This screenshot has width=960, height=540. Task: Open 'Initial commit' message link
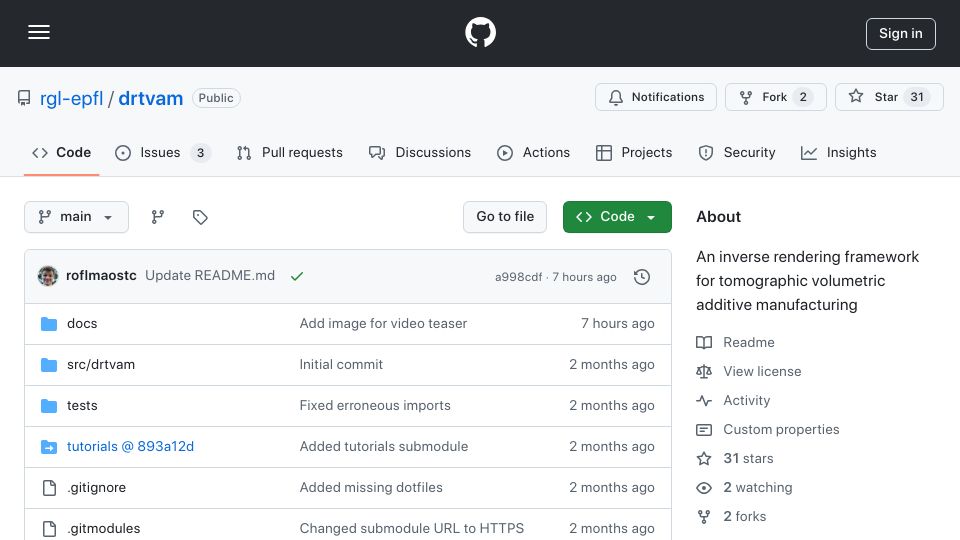coord(341,364)
